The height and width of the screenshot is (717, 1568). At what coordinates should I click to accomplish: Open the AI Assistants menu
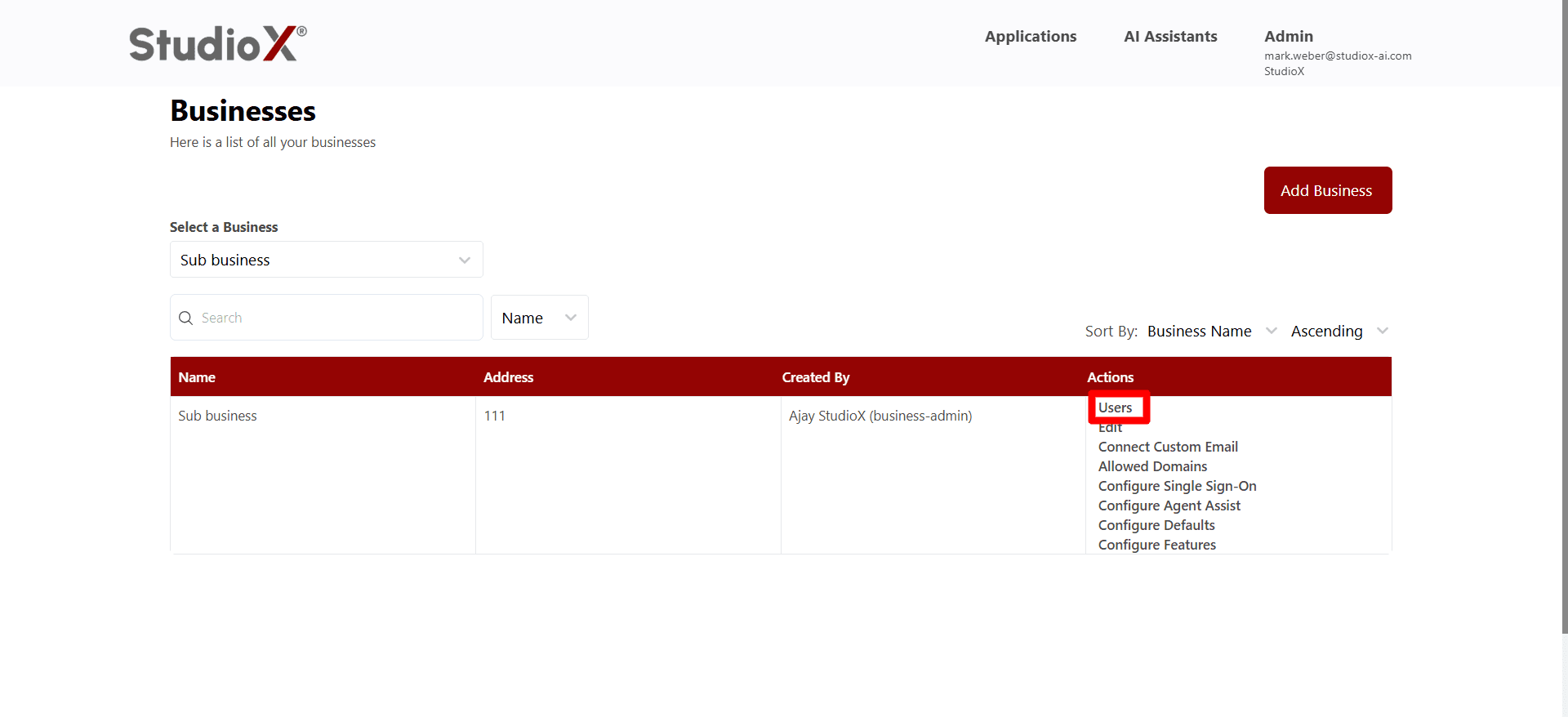click(1169, 37)
